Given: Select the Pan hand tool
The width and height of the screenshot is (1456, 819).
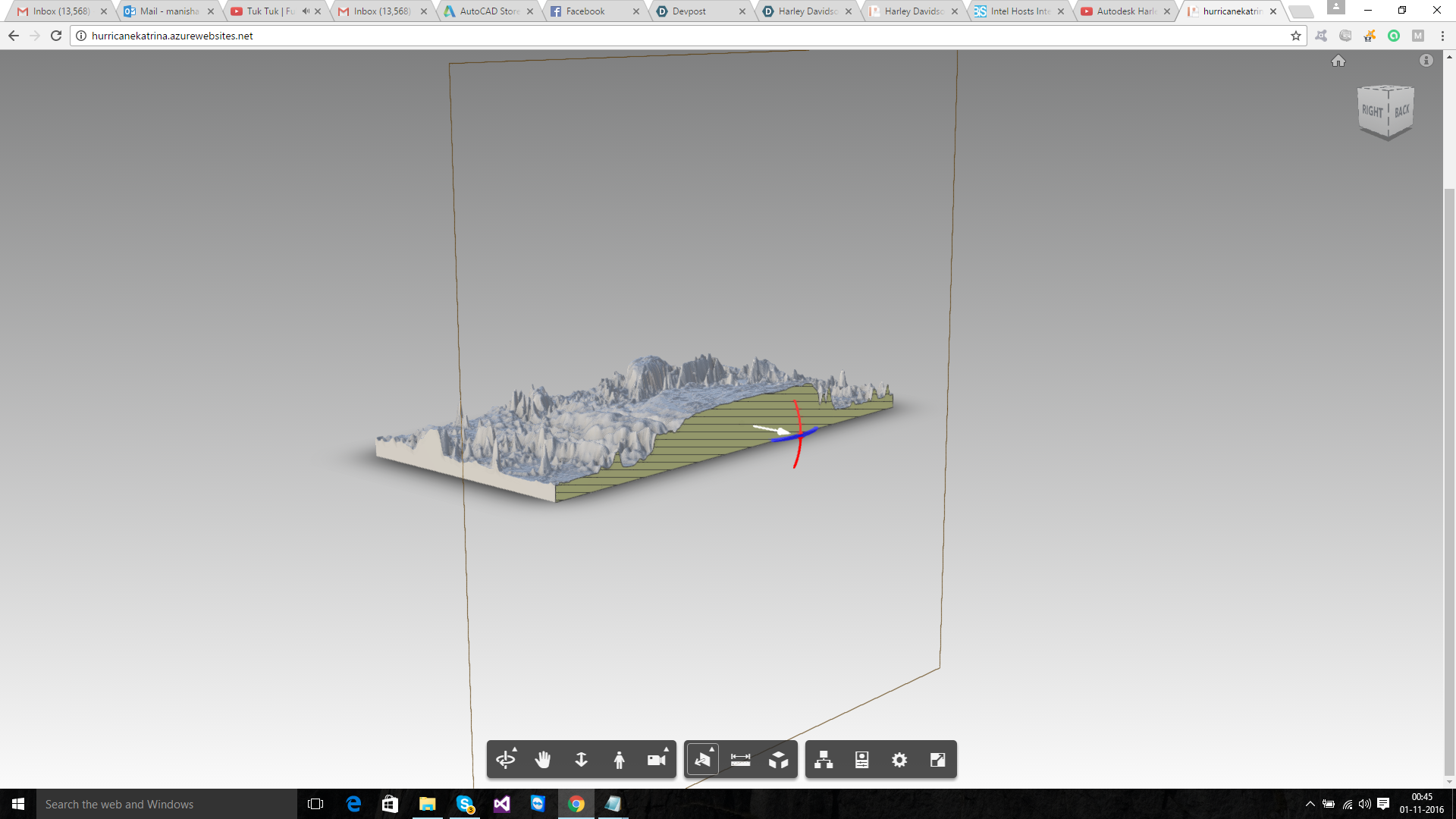Looking at the screenshot, I should pyautogui.click(x=543, y=760).
